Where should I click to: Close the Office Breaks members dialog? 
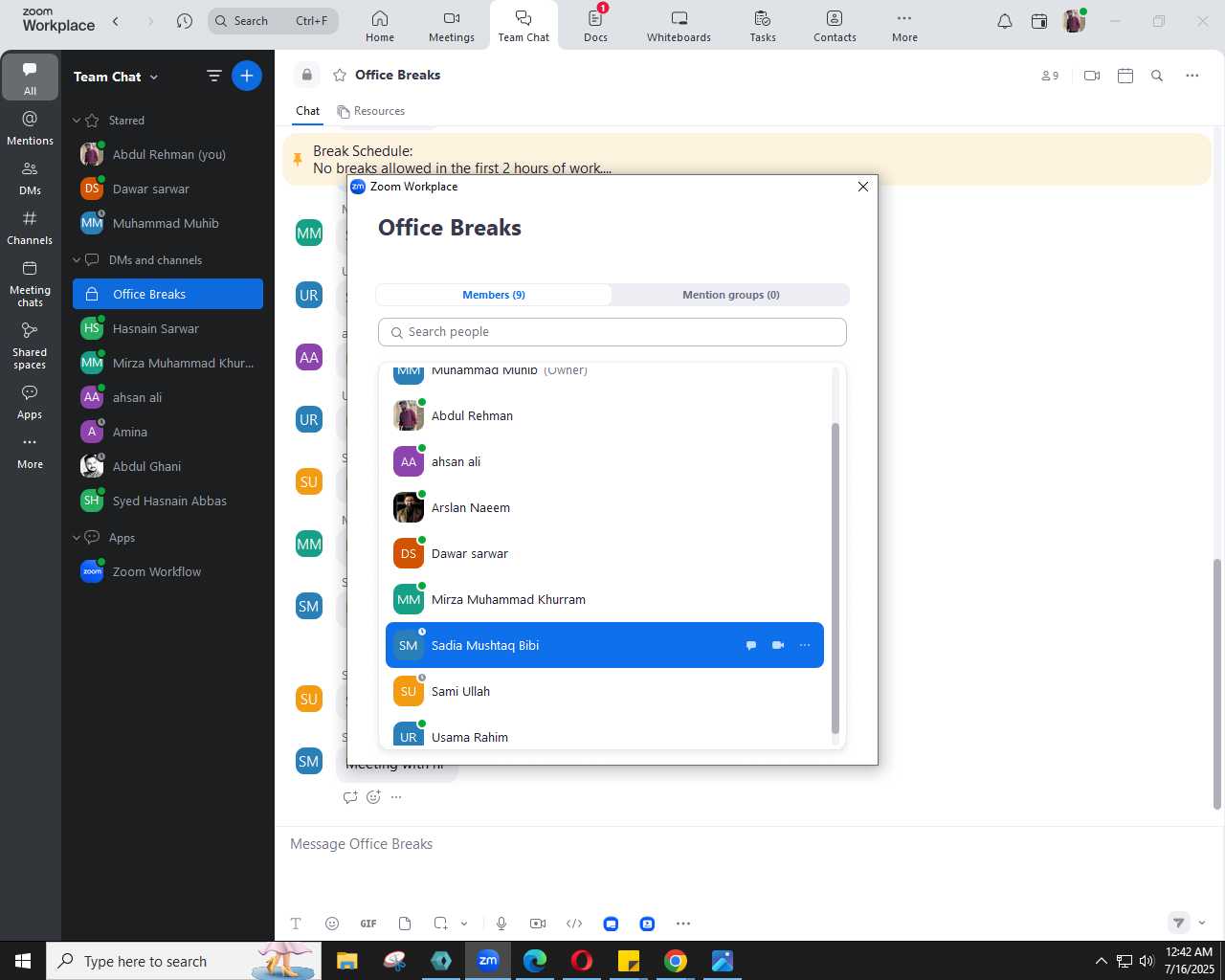(x=863, y=187)
